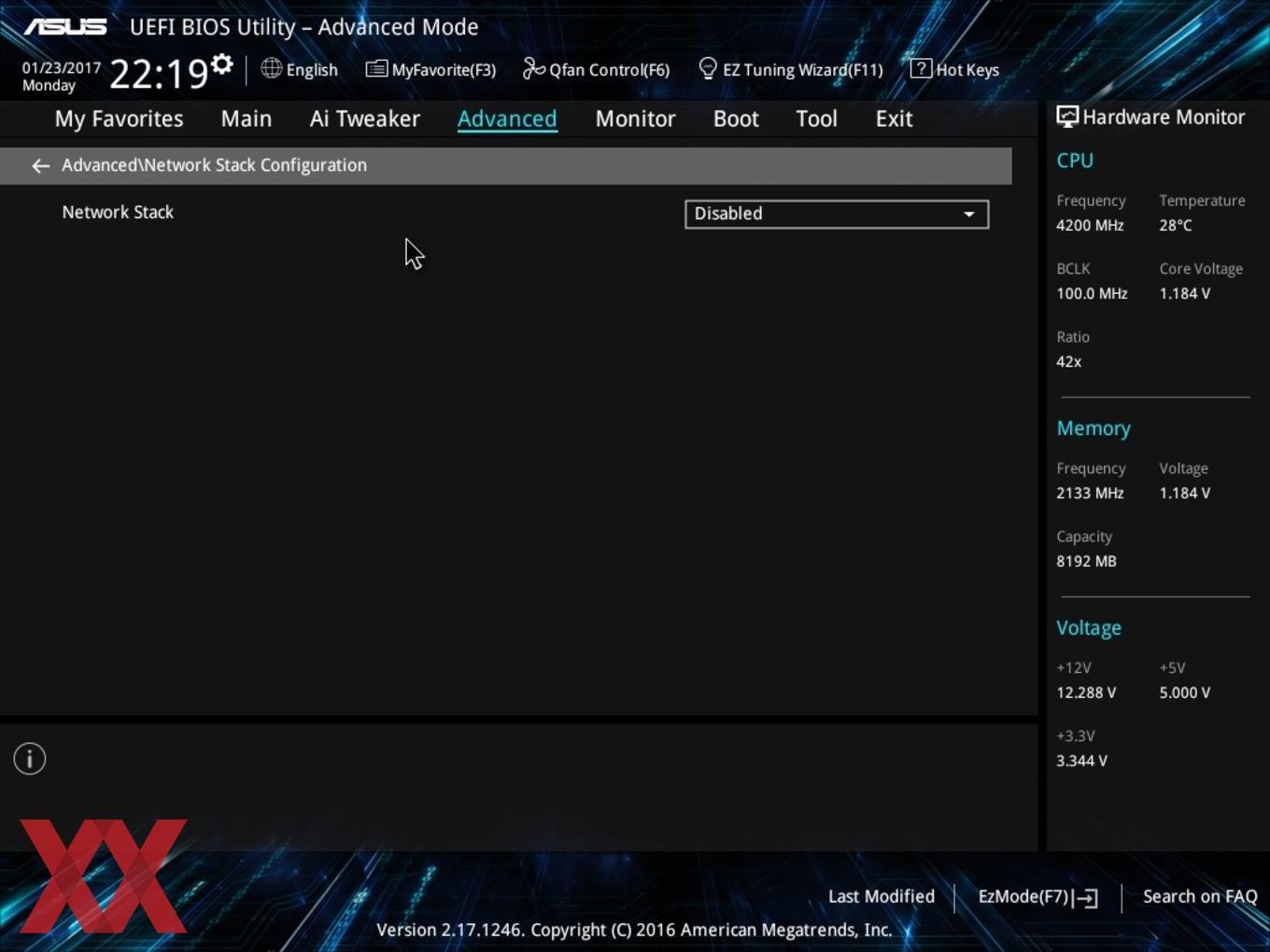Viewport: 1270px width, 952px height.
Task: Click the 42x ratio value
Action: (x=1069, y=361)
